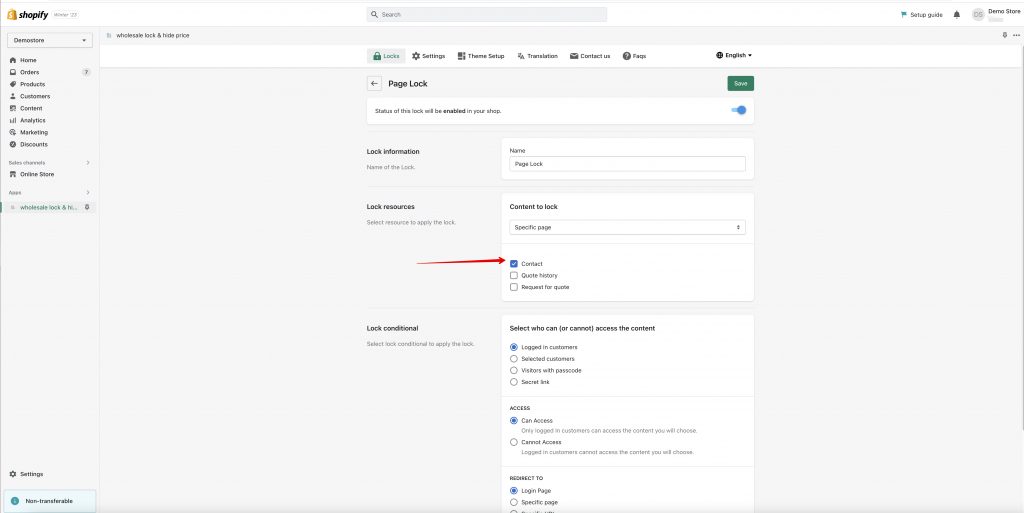1024x513 pixels.
Task: Click the Content icon in sidebar
Action: [13, 108]
